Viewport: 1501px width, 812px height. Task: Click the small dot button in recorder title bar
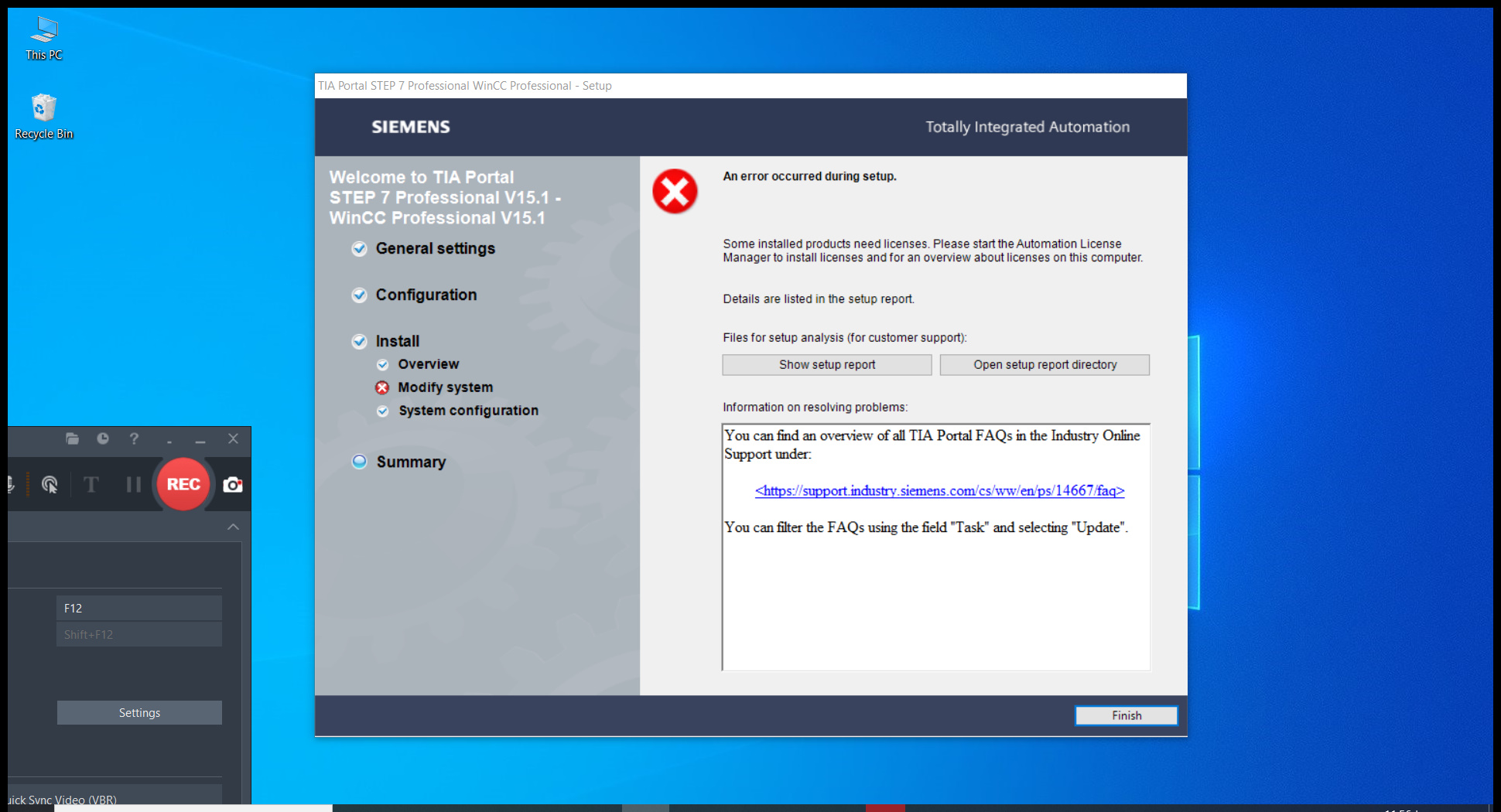coord(169,442)
